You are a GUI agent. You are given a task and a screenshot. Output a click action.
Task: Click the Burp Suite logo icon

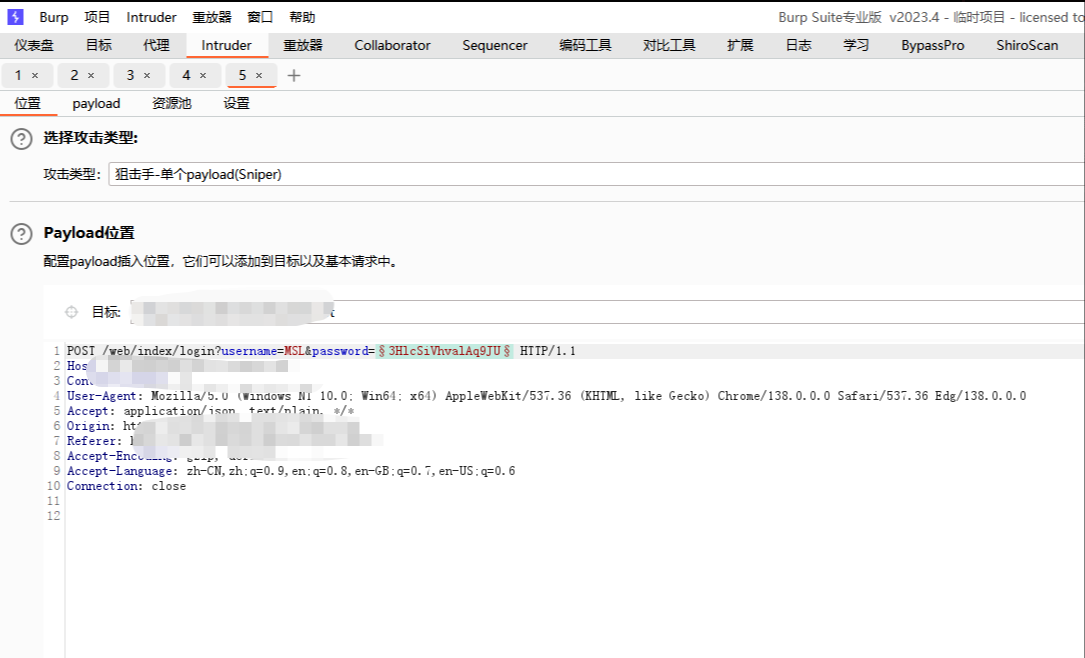click(15, 17)
